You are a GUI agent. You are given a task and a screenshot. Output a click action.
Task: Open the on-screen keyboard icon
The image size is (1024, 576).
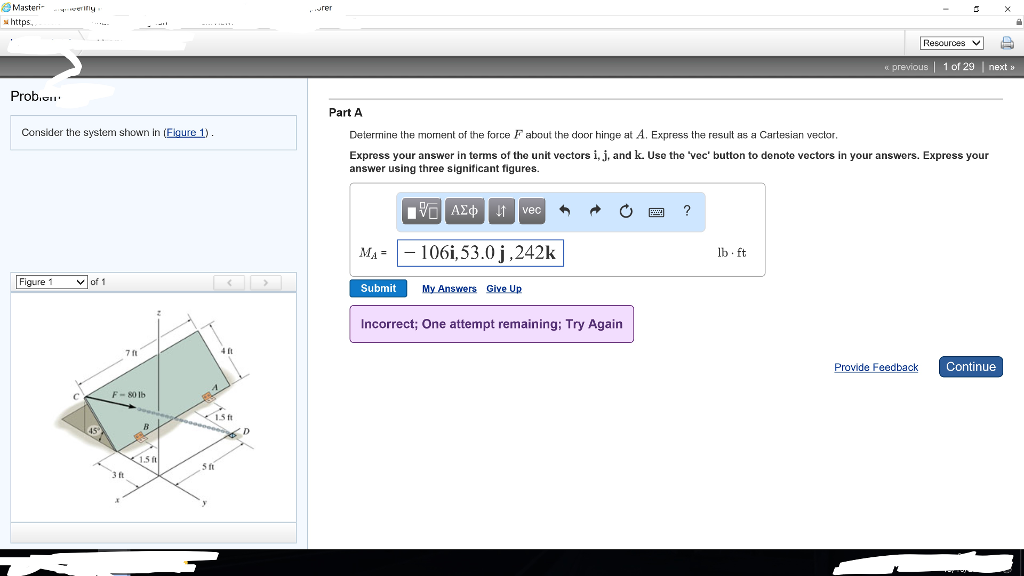click(656, 211)
